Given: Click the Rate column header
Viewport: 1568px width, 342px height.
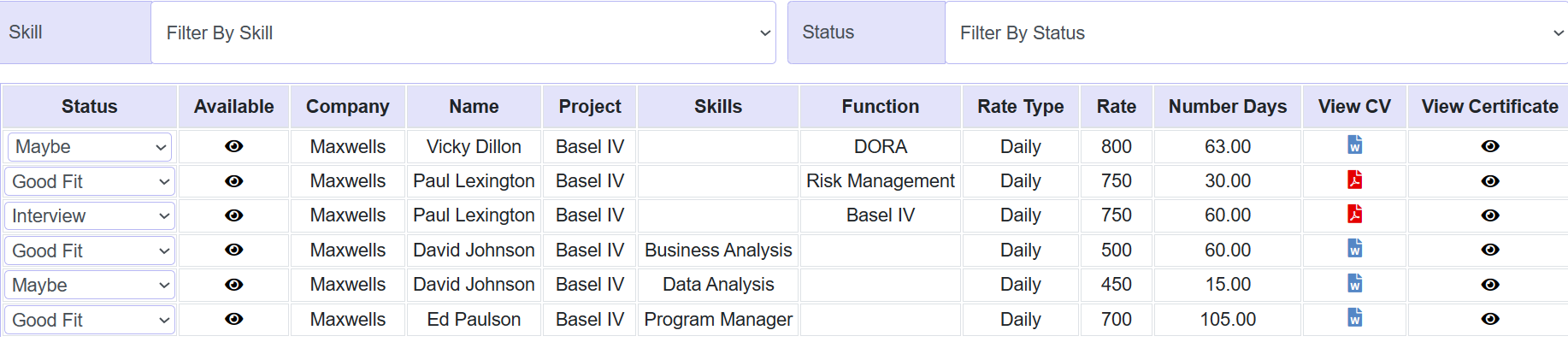Looking at the screenshot, I should click(x=1117, y=107).
